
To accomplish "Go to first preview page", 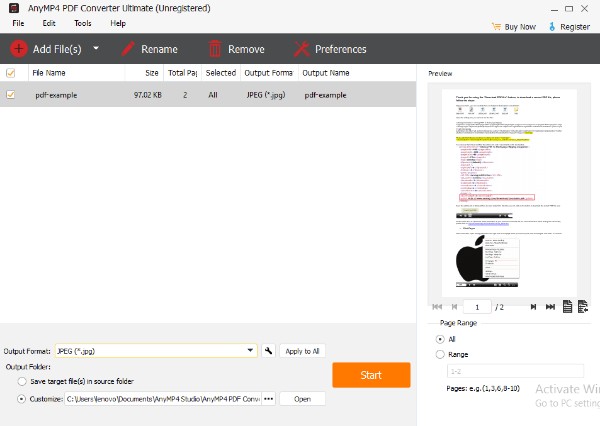I will (437, 307).
